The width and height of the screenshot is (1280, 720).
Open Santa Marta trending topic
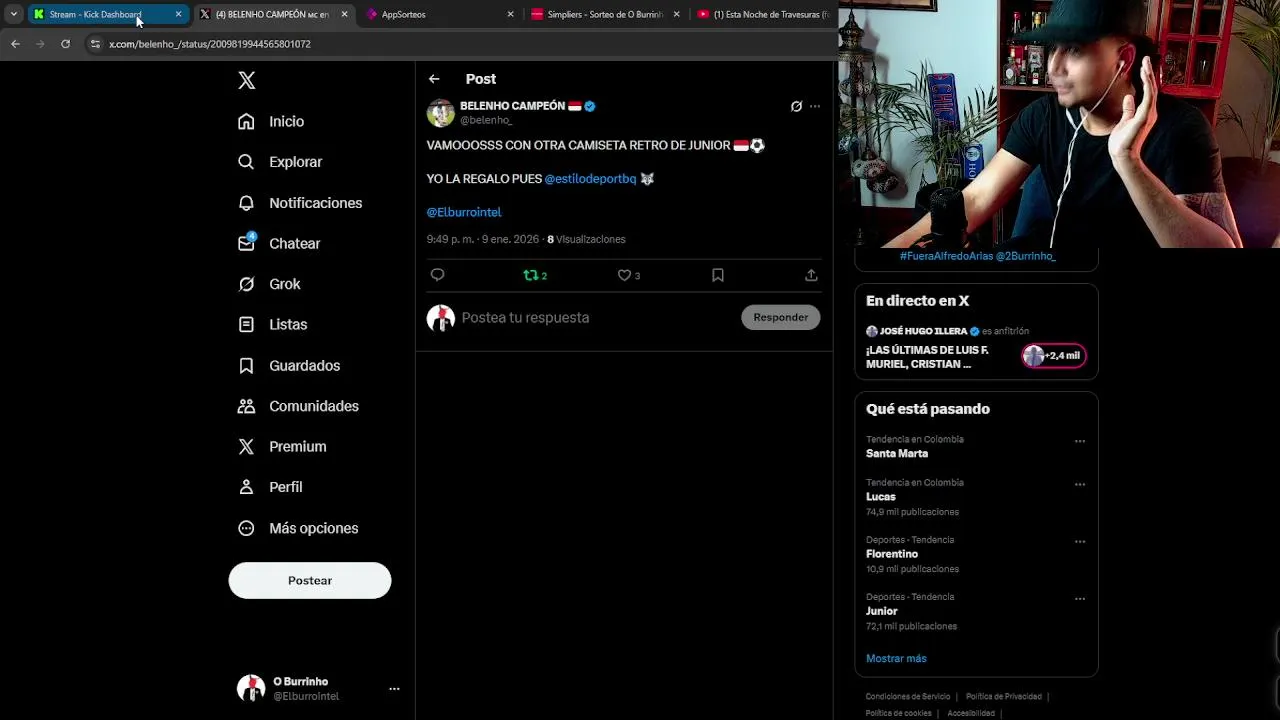pyautogui.click(x=897, y=454)
